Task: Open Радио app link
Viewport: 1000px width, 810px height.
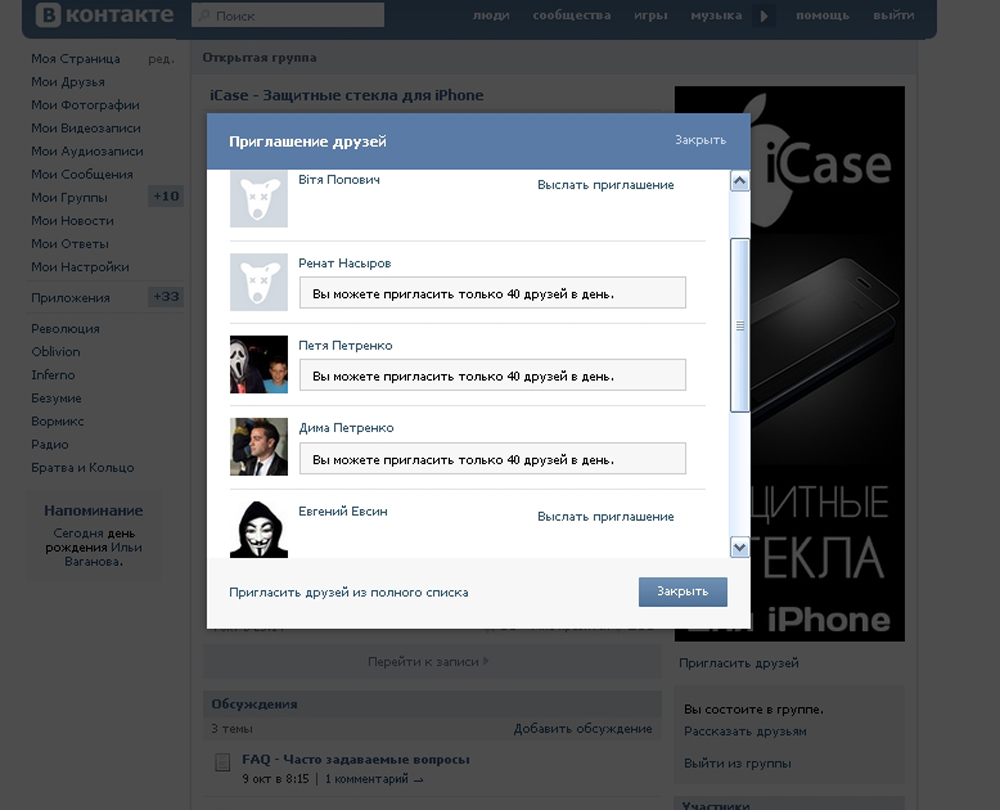Action: click(x=50, y=445)
